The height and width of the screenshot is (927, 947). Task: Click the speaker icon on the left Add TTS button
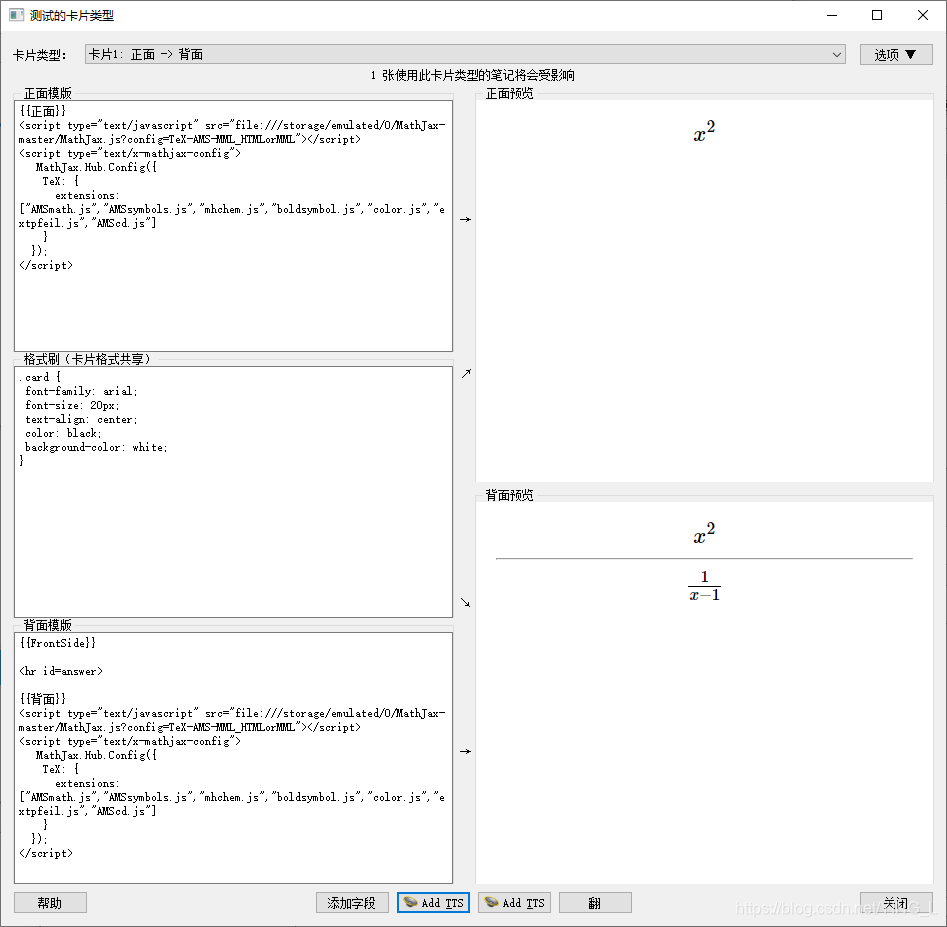(x=408, y=902)
